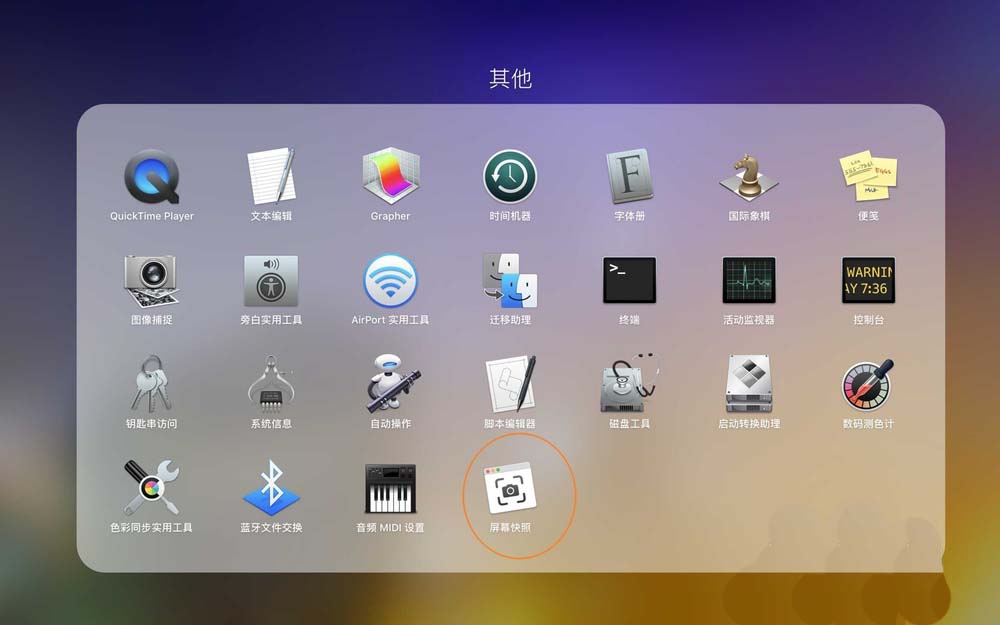Open the AirPort 实用工具 icon

click(x=390, y=281)
